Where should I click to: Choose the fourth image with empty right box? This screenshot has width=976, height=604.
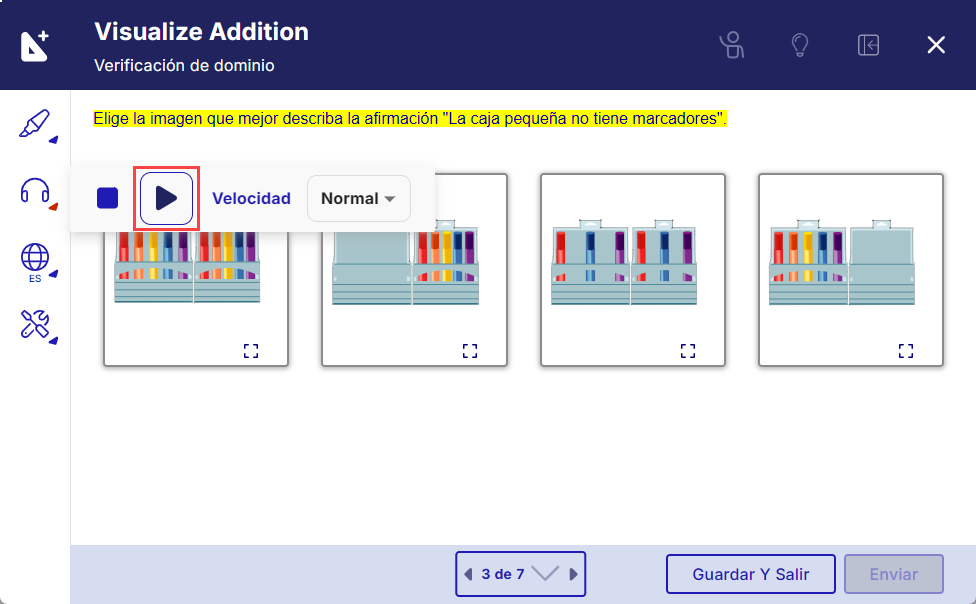[x=851, y=270]
